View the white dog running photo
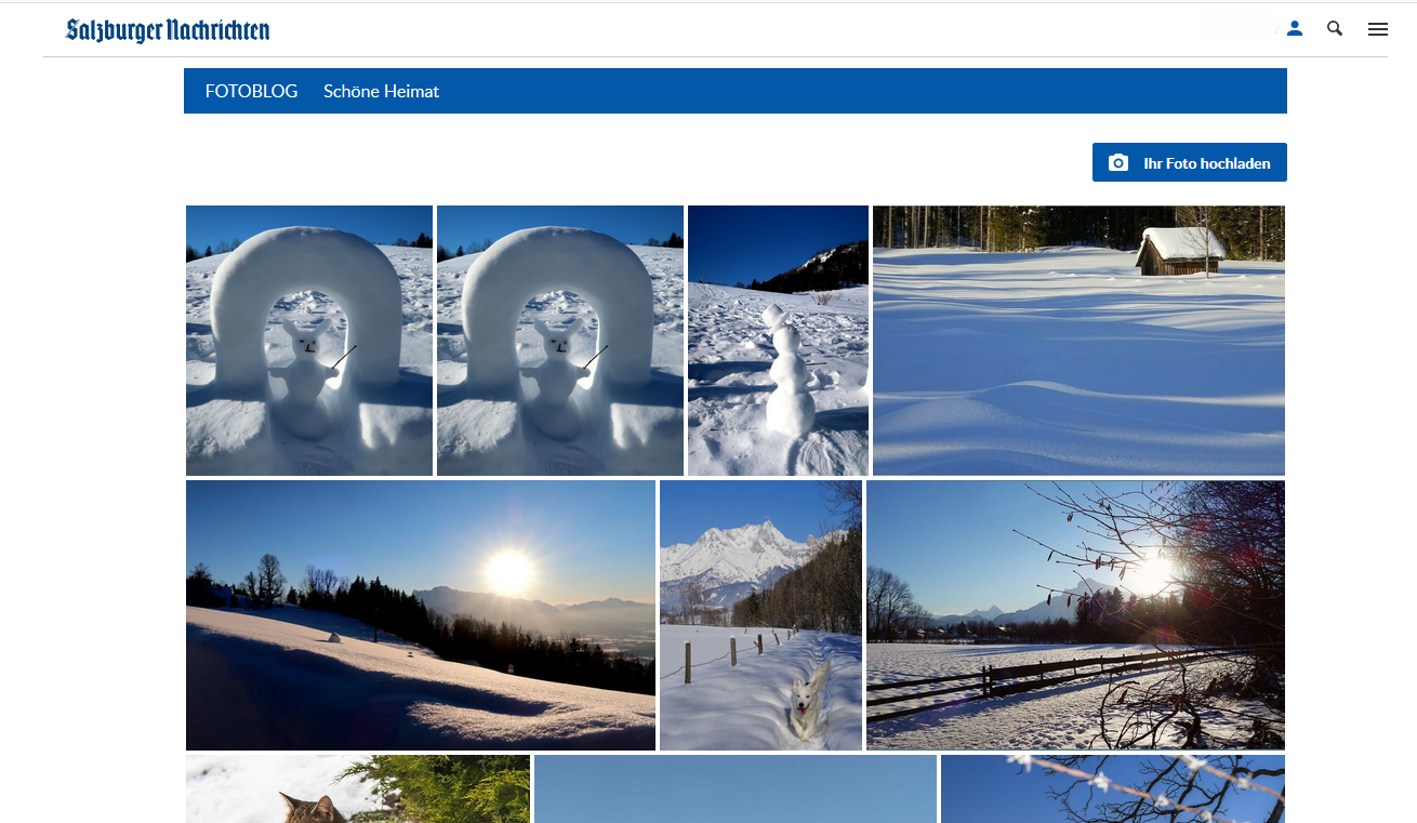The image size is (1417, 823). point(761,615)
